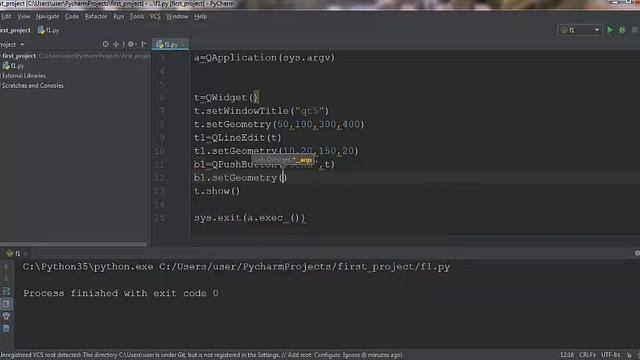The width and height of the screenshot is (640, 360).
Task: Open Run panel settings gear at right edge
Action: tap(637, 253)
